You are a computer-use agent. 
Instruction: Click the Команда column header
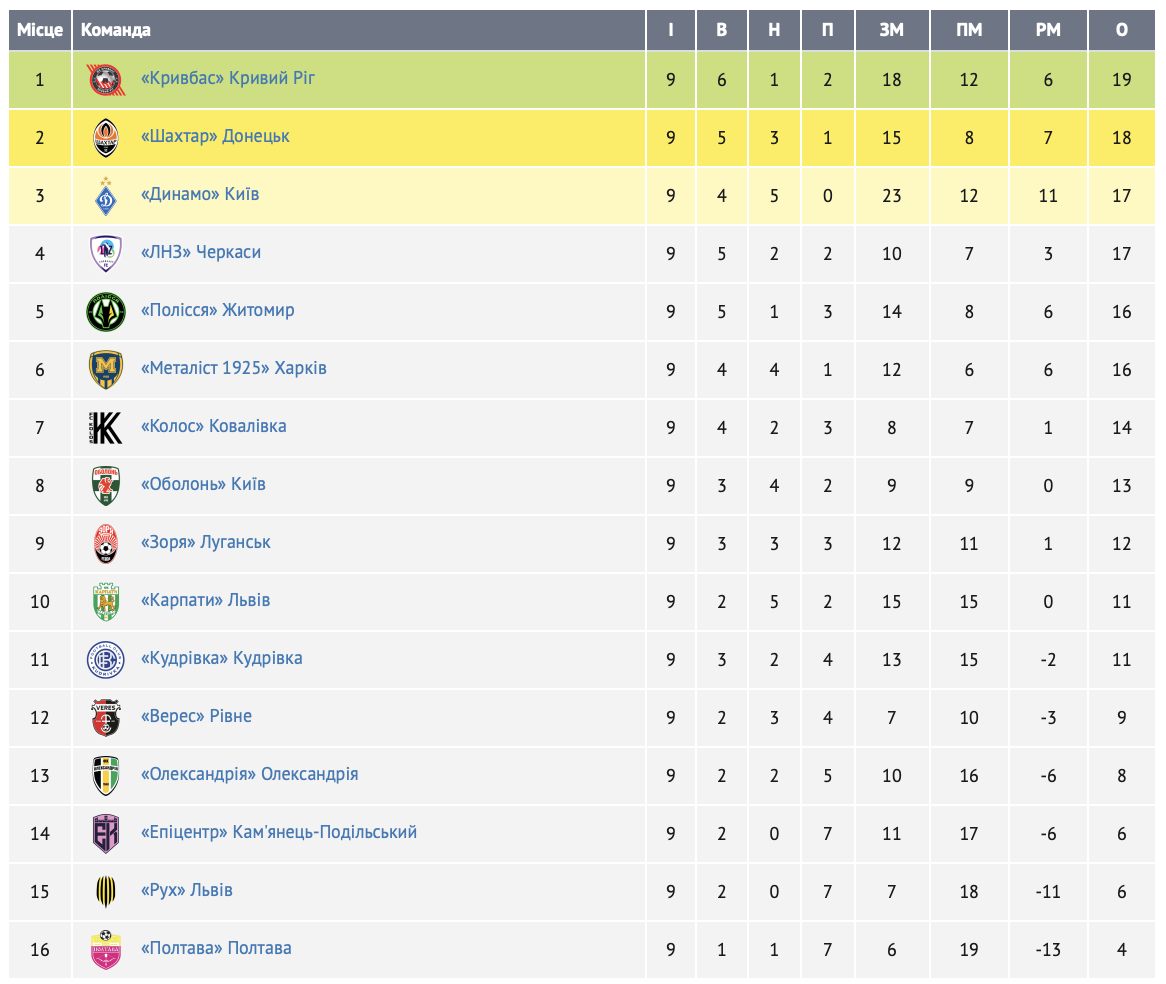[x=116, y=30]
